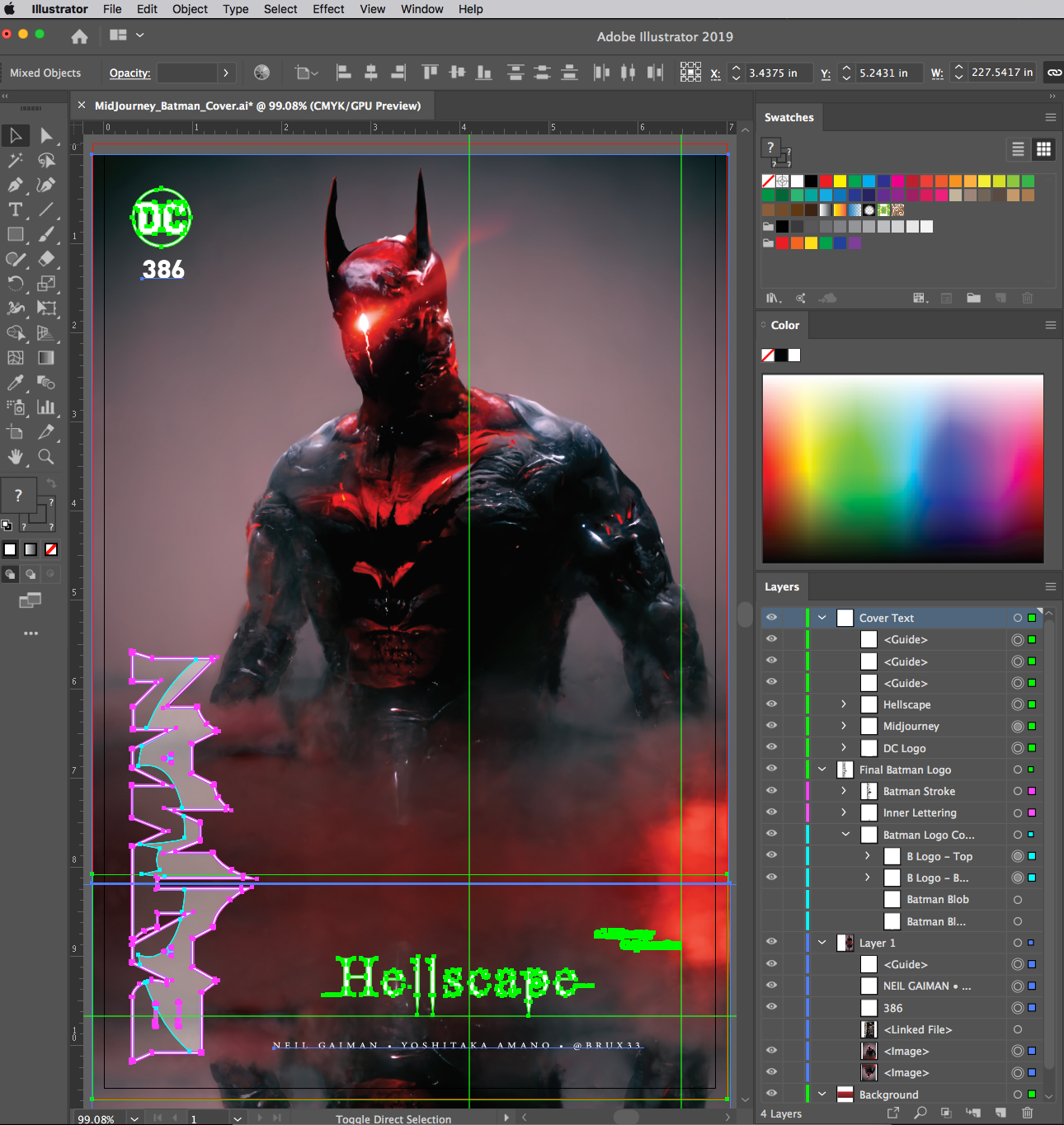
Task: Expand the Midjourney sublayer
Action: [844, 726]
